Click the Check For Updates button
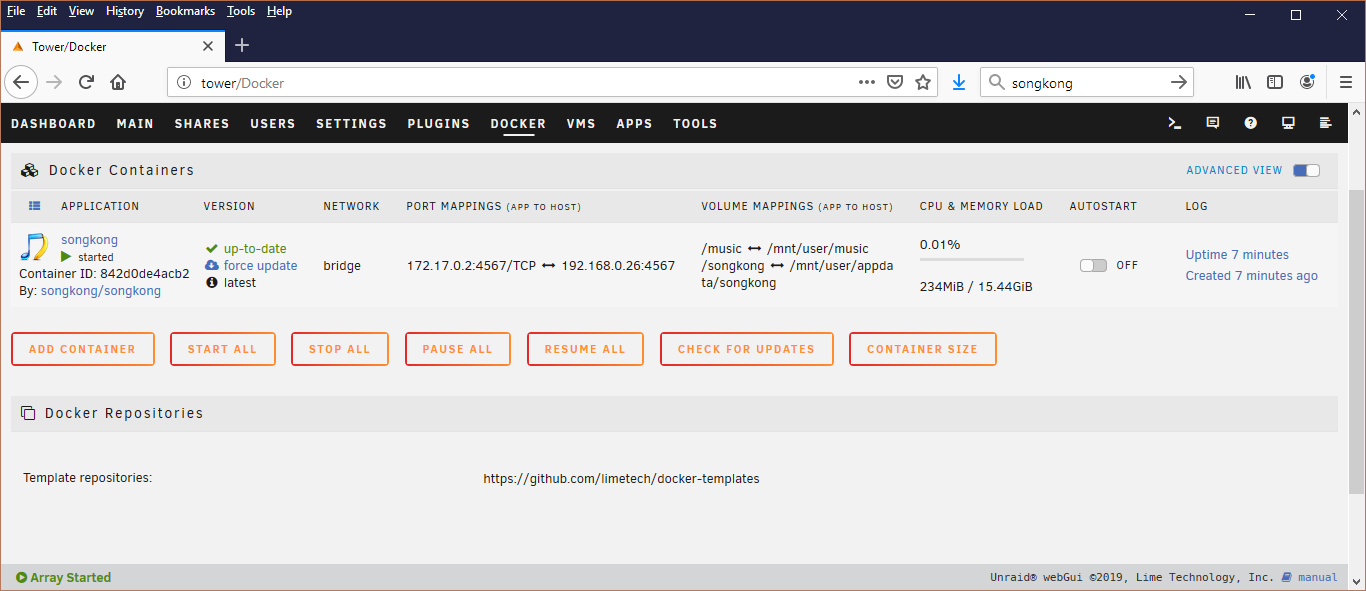 coord(747,349)
